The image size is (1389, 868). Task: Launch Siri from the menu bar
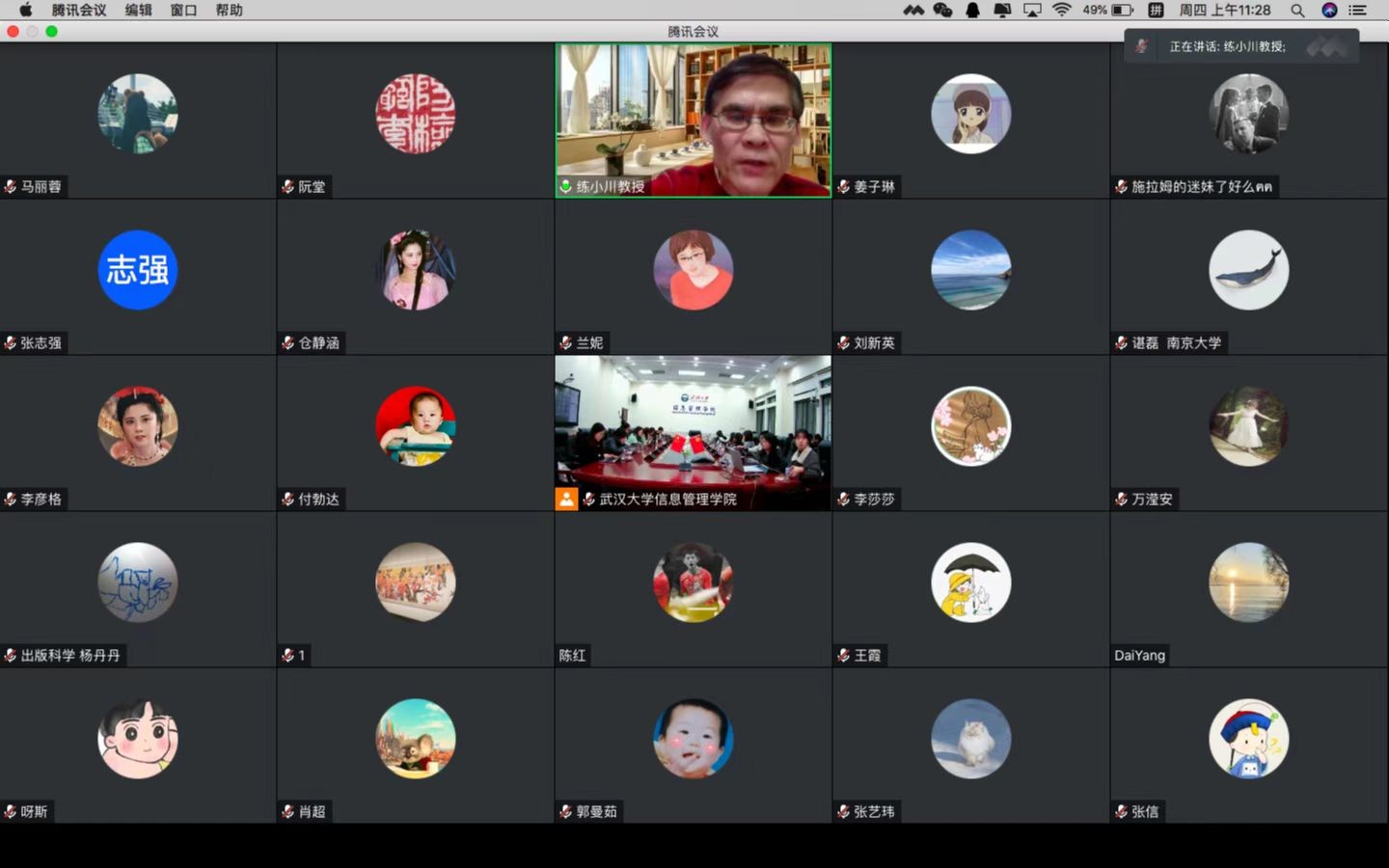1329,10
